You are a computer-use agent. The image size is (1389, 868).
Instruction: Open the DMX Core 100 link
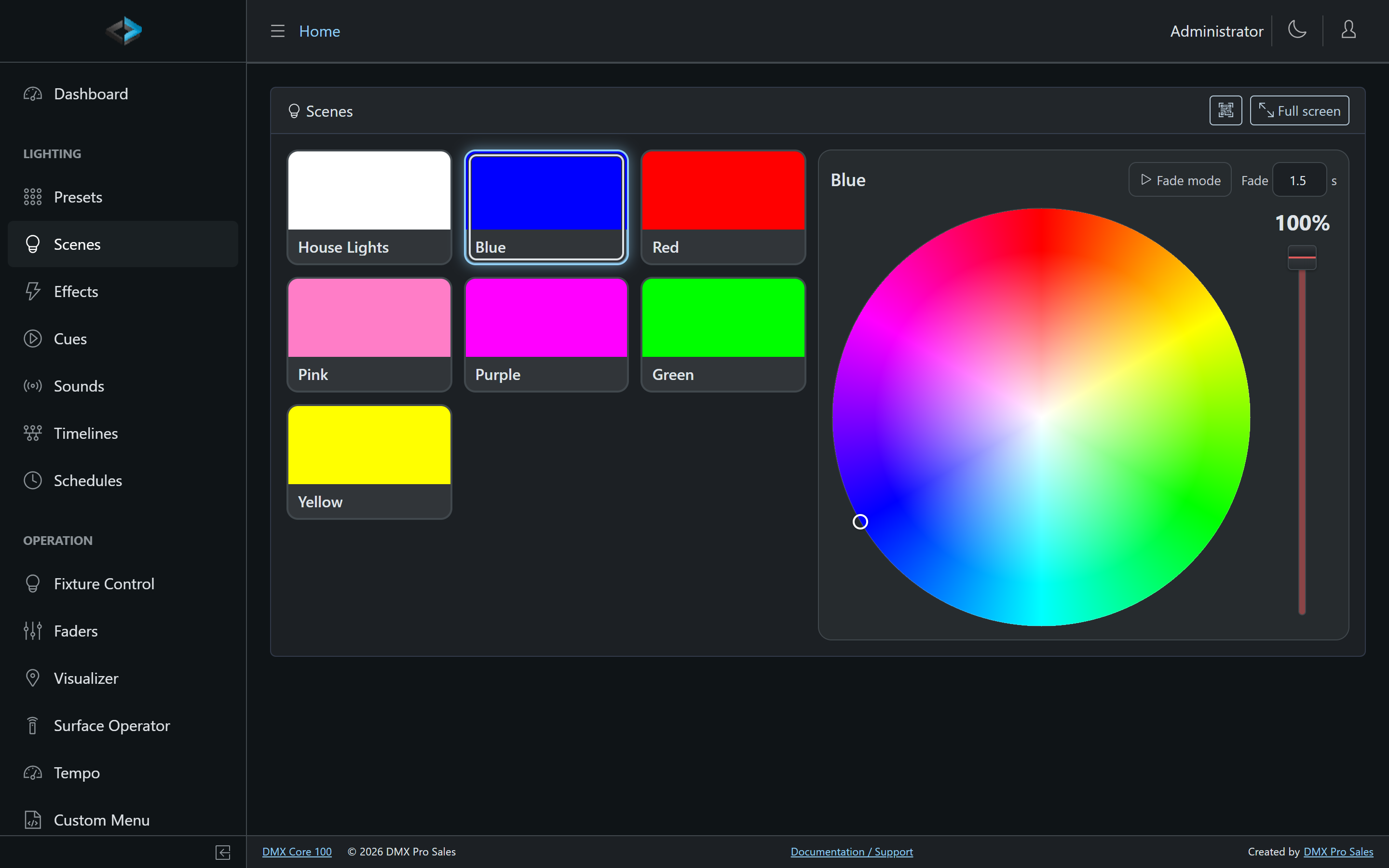[297, 852]
